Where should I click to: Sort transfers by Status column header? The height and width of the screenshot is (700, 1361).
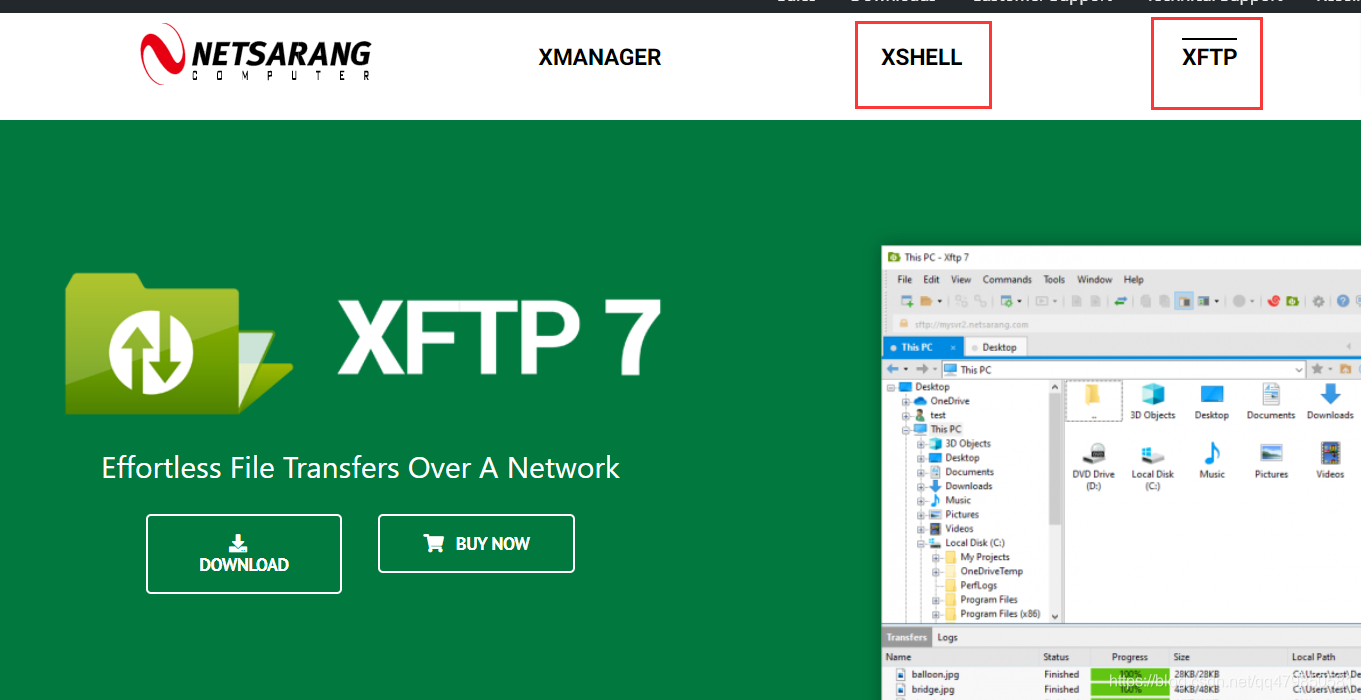[1056, 657]
